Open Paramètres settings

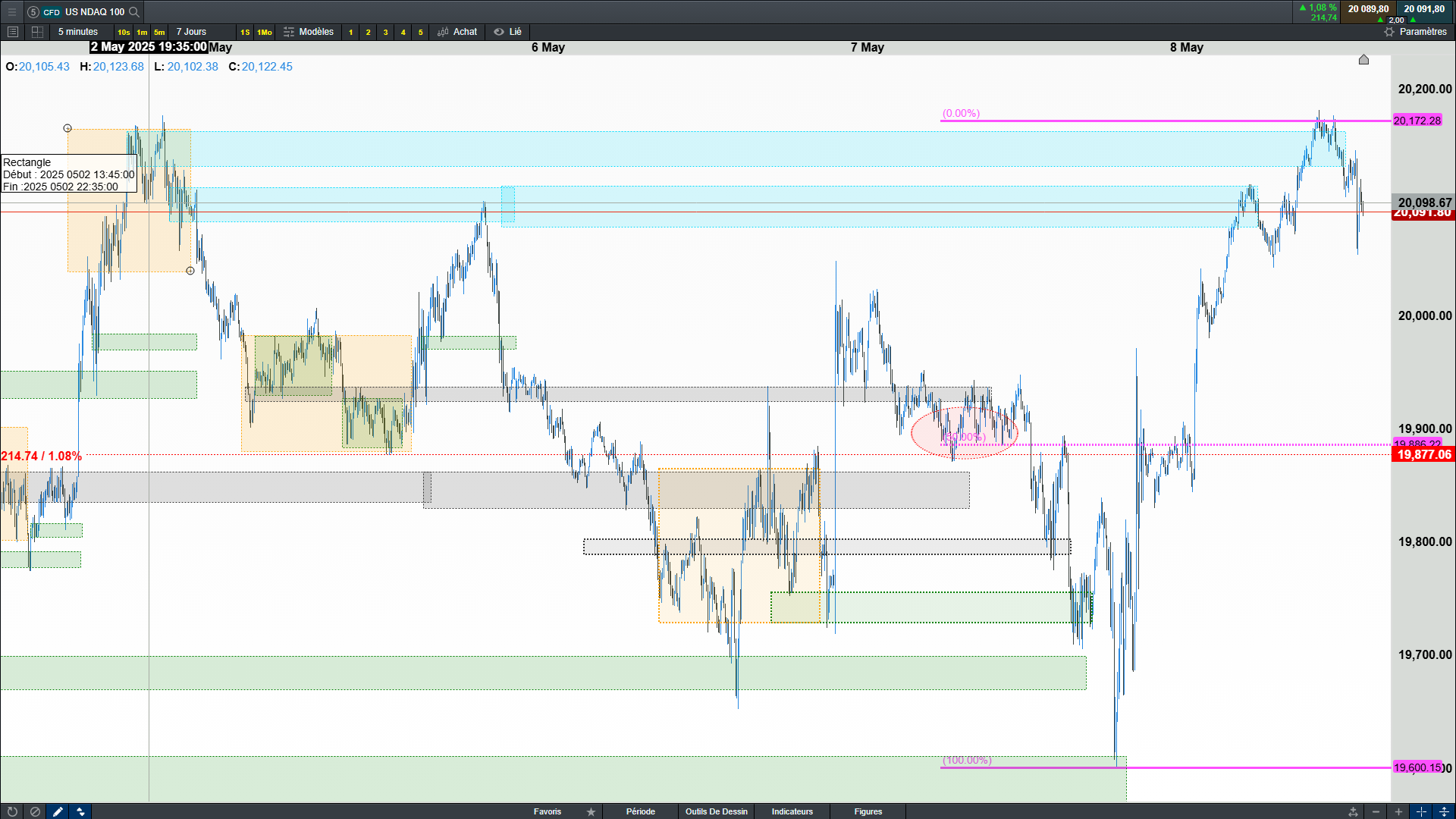coord(1415,32)
